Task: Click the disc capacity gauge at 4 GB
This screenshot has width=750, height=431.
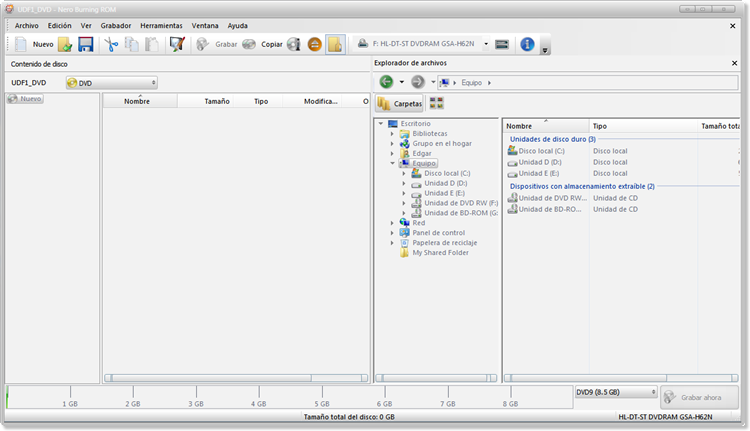Action: (x=259, y=397)
